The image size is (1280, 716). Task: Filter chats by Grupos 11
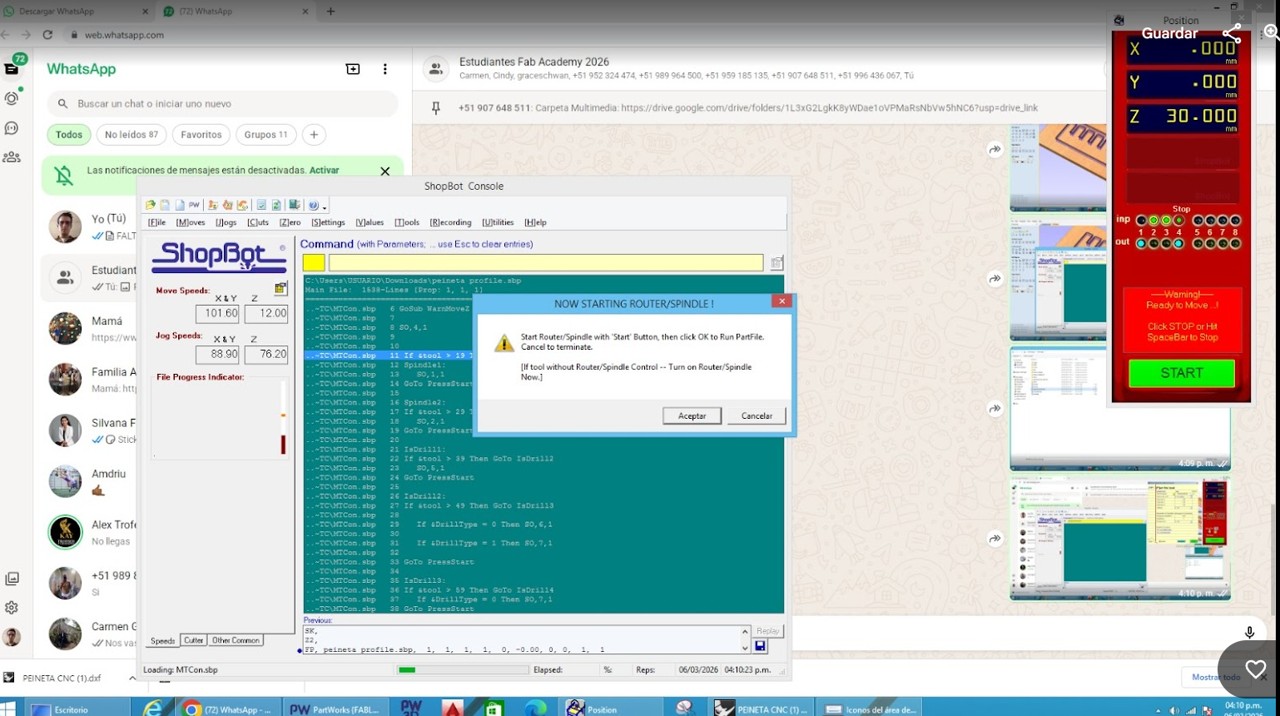tap(266, 134)
